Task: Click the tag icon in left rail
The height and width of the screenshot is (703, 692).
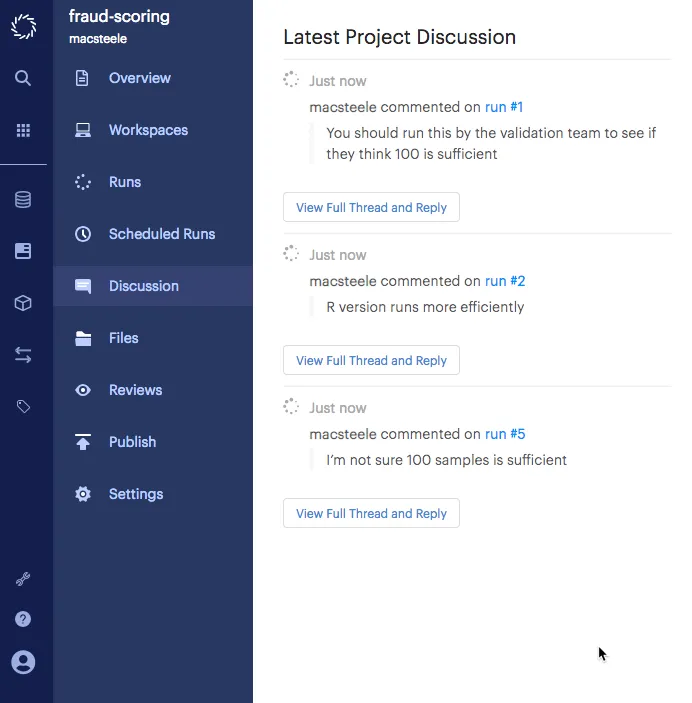Action: (23, 407)
